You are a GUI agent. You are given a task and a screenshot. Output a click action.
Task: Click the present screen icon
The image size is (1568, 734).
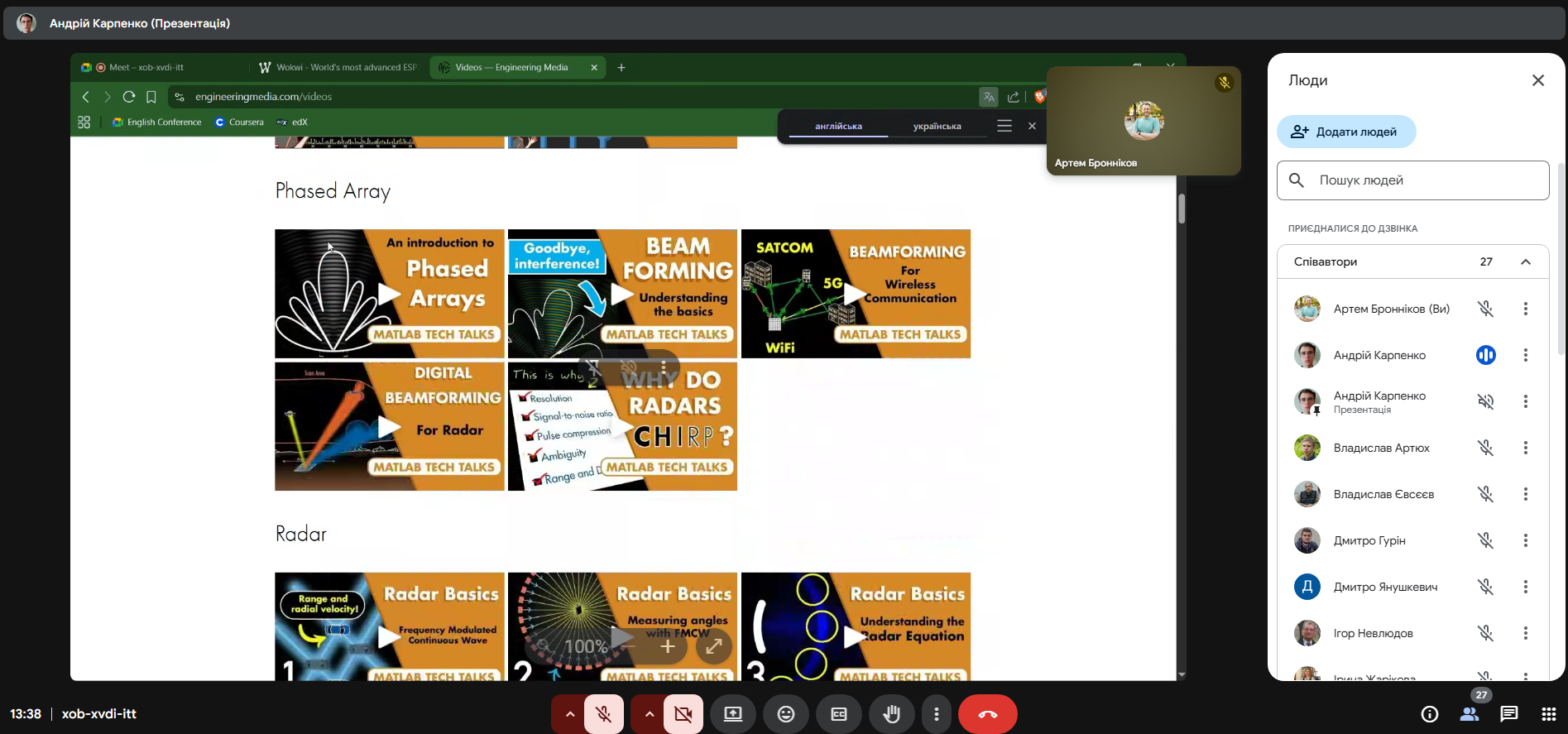click(733, 714)
